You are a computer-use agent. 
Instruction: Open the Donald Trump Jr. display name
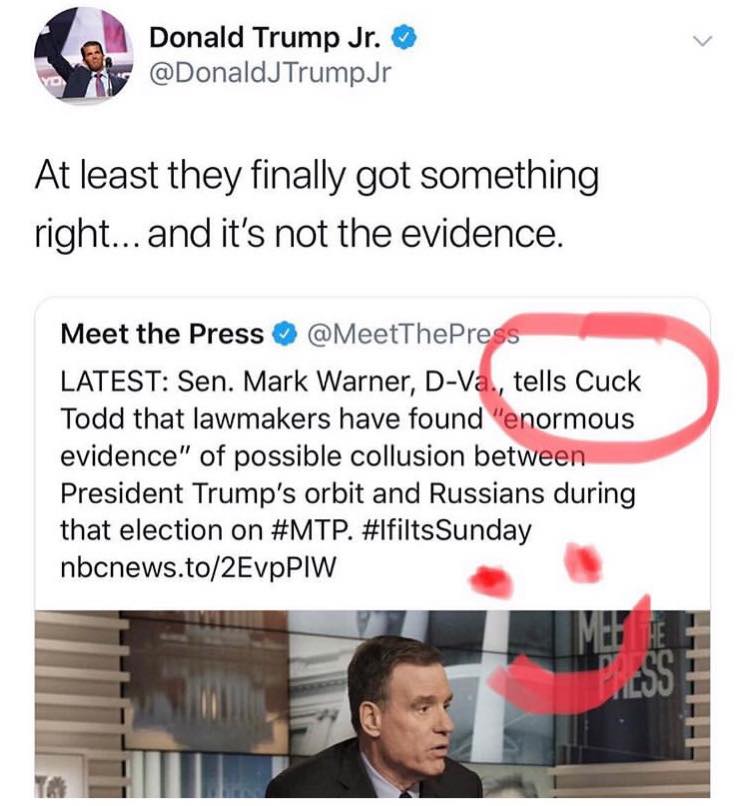pos(265,38)
